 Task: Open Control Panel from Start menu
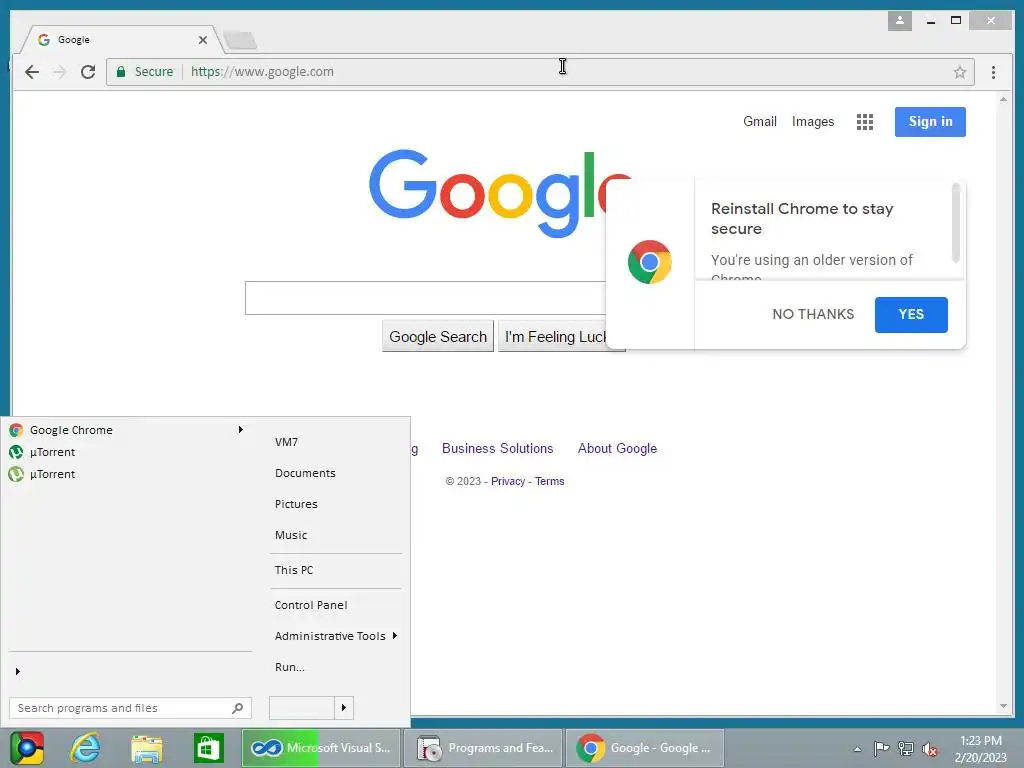pyautogui.click(x=311, y=605)
